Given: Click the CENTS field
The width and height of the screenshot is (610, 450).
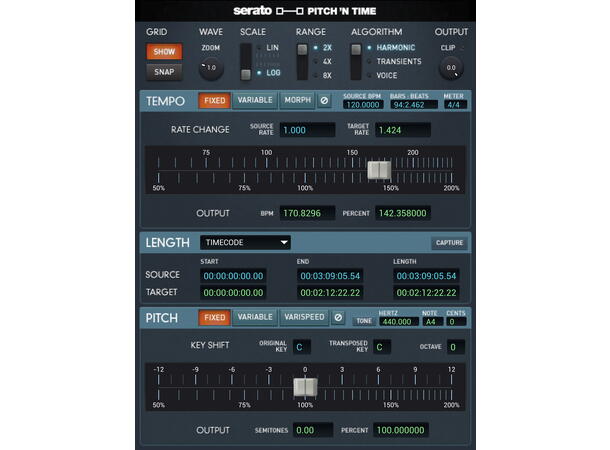Looking at the screenshot, I should [456, 322].
